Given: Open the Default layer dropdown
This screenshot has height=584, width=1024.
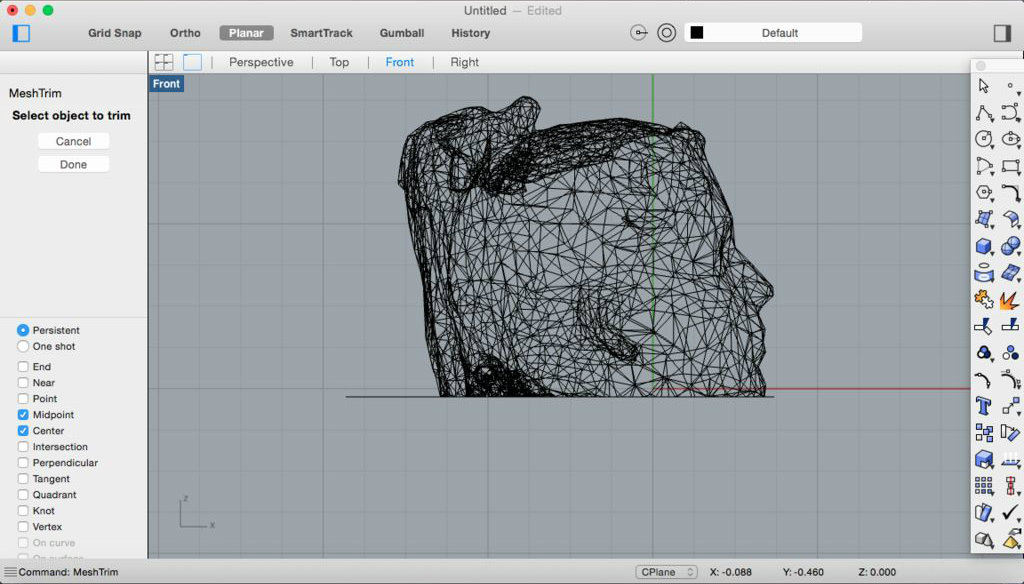Looking at the screenshot, I should [780, 33].
